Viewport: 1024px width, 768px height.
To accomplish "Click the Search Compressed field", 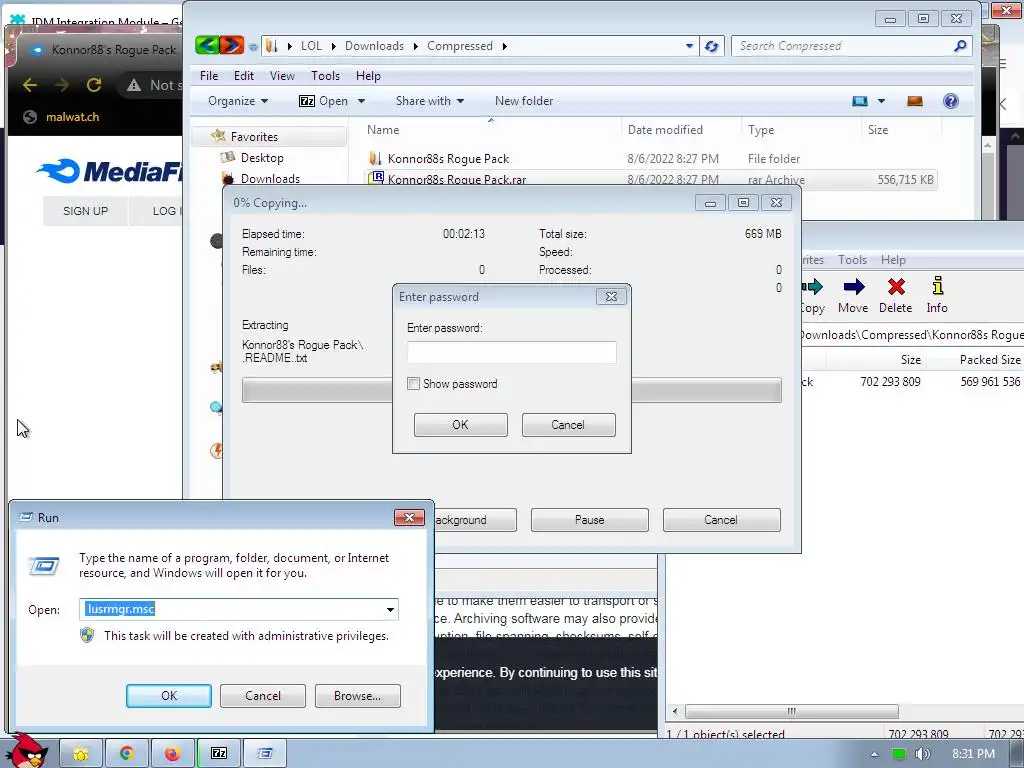I will coord(842,46).
